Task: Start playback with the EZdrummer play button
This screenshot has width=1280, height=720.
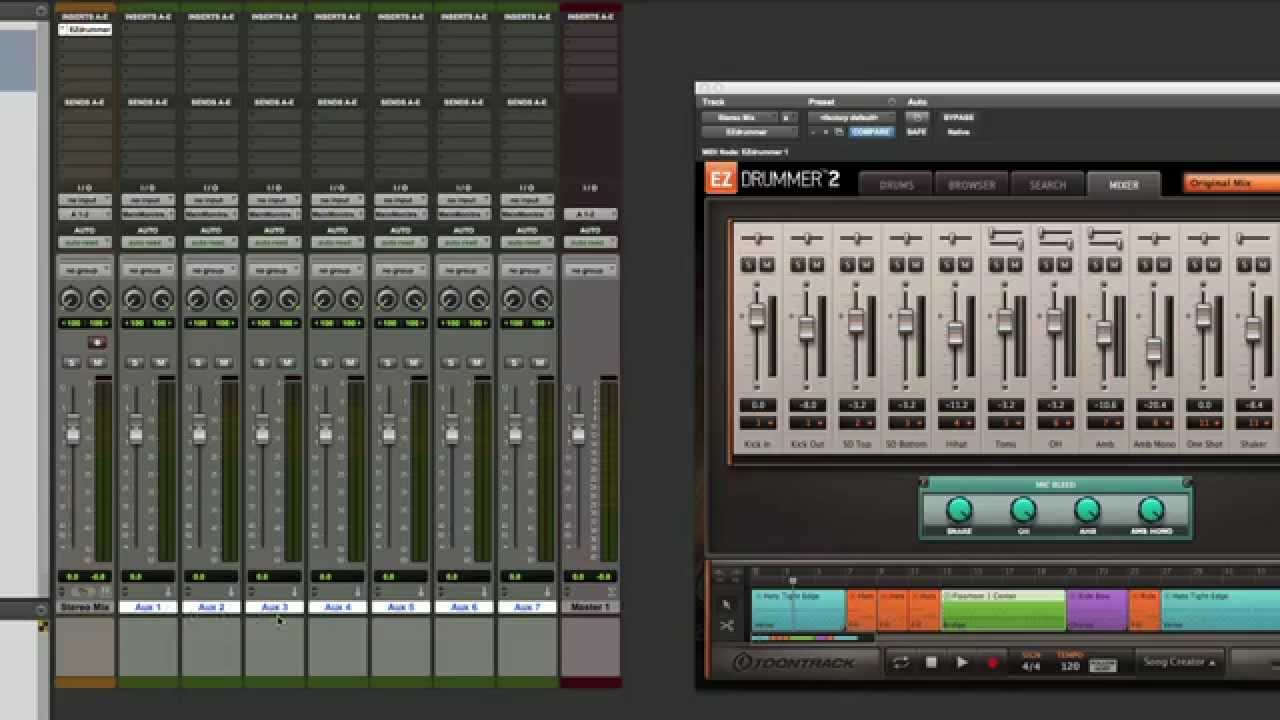Action: [x=962, y=662]
